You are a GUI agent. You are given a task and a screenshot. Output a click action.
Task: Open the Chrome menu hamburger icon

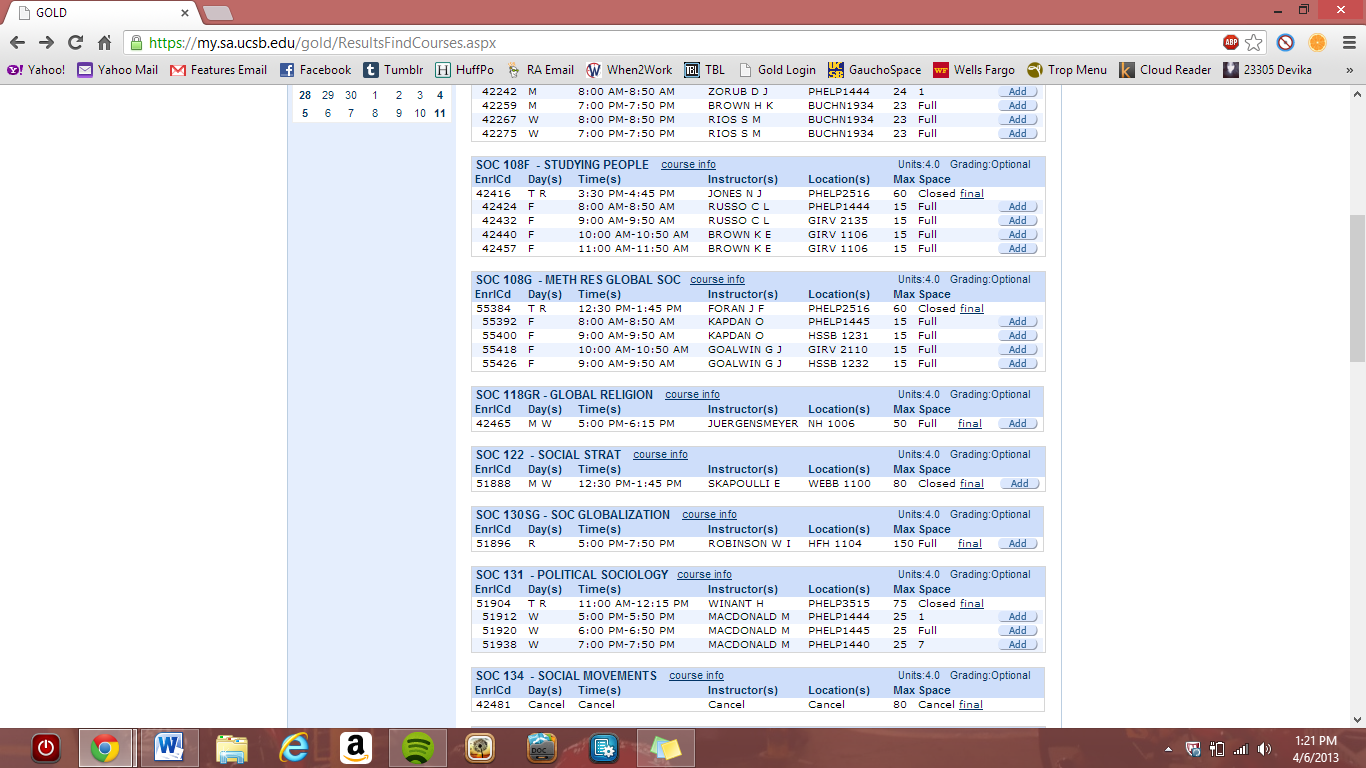coord(1347,43)
